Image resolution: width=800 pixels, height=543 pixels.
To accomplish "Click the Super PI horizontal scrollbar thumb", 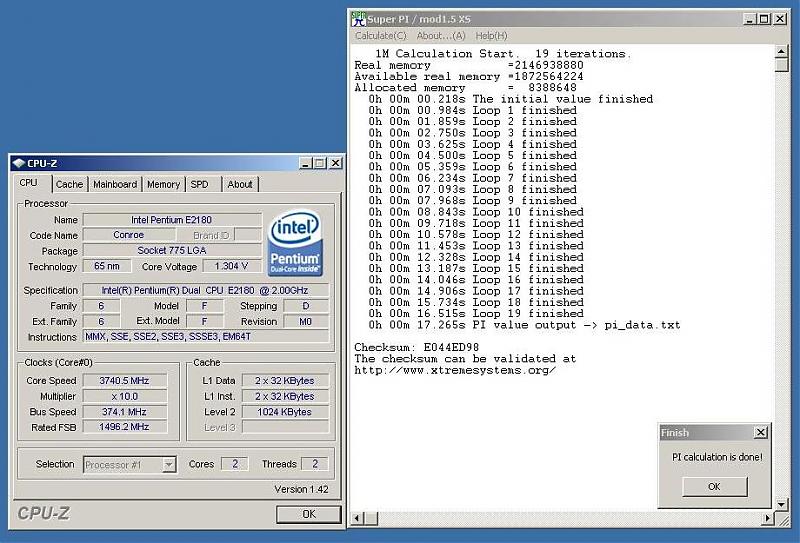I will 371,519.
